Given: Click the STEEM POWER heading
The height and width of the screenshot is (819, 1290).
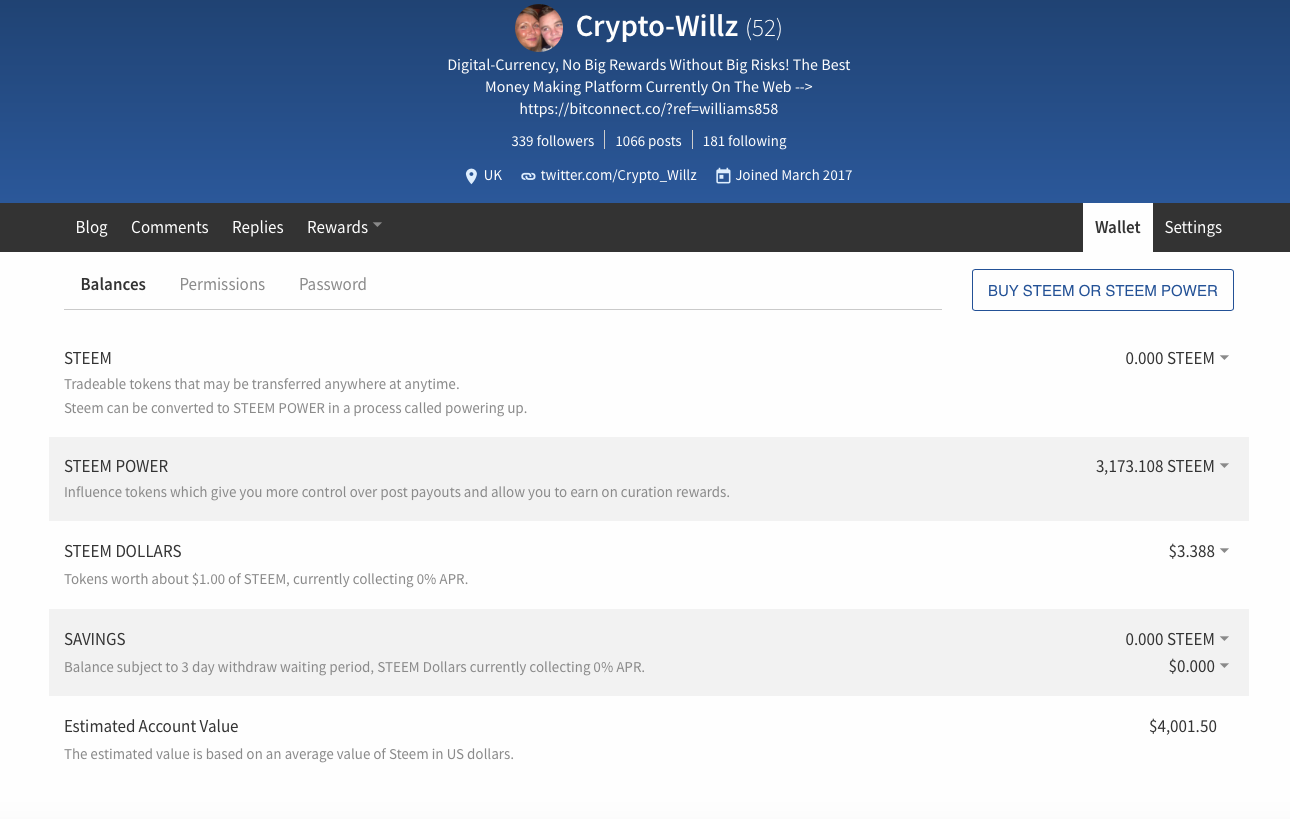Looking at the screenshot, I should pos(116,466).
